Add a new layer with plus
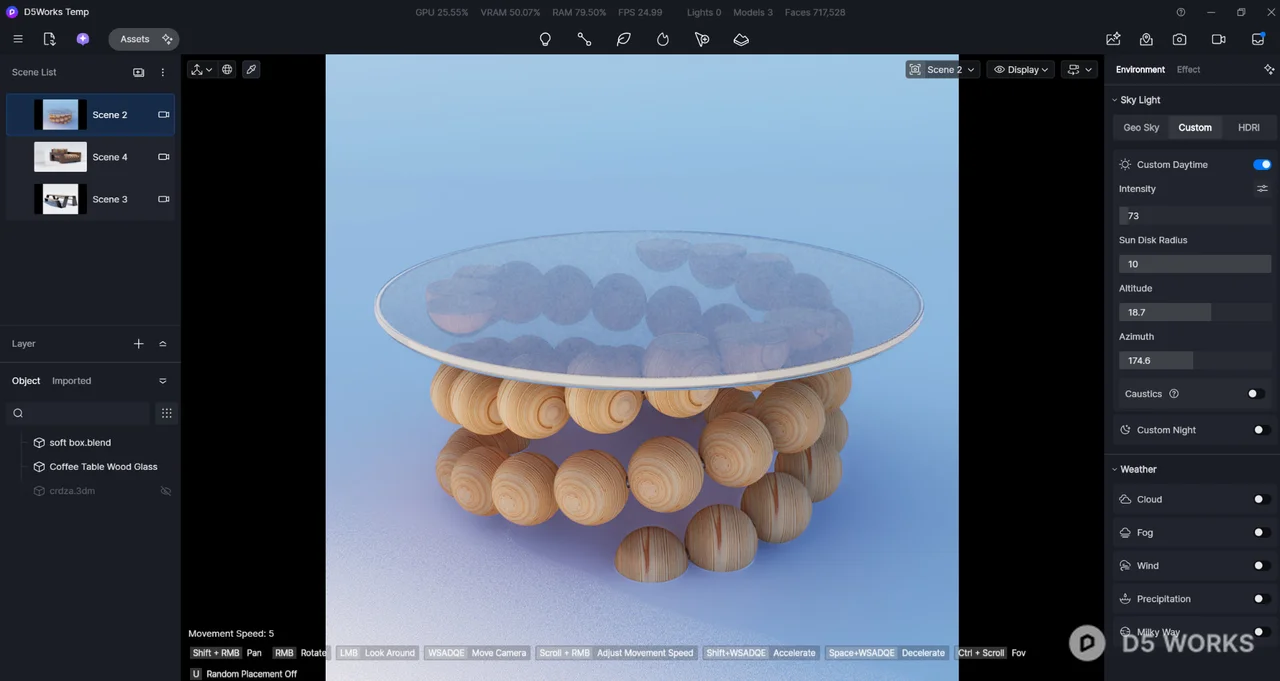 (139, 344)
